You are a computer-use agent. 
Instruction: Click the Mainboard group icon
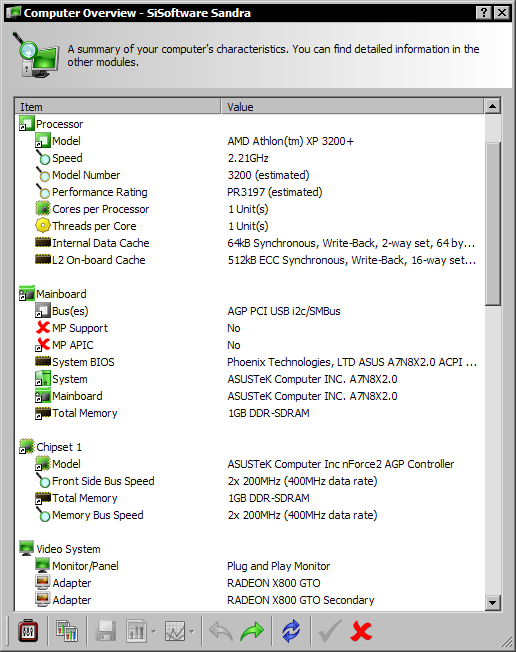point(27,294)
